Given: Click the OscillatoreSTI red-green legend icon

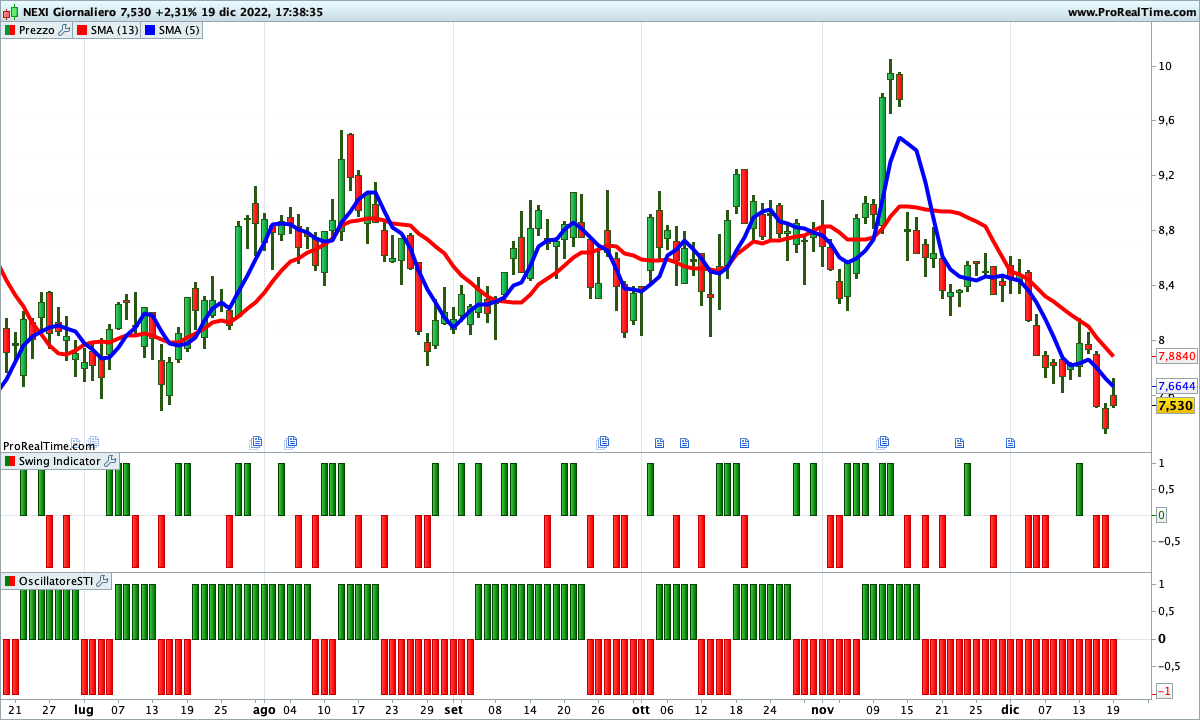Looking at the screenshot, I should (10, 581).
